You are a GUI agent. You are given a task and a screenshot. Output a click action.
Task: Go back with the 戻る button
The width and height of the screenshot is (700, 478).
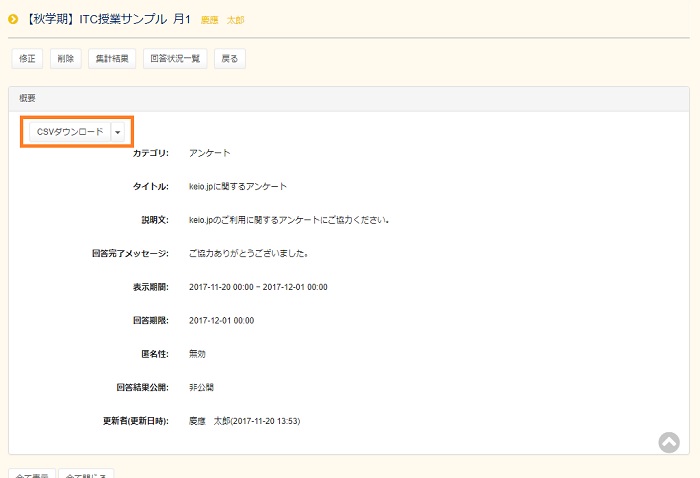(x=230, y=59)
